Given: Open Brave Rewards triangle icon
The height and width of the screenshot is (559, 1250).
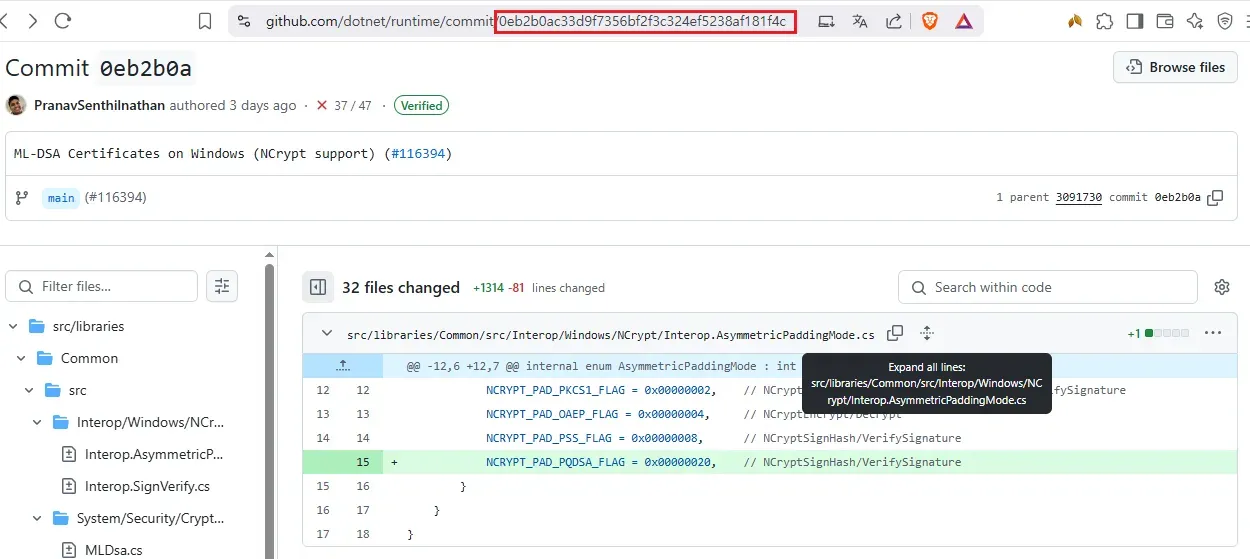Looking at the screenshot, I should pos(964,21).
